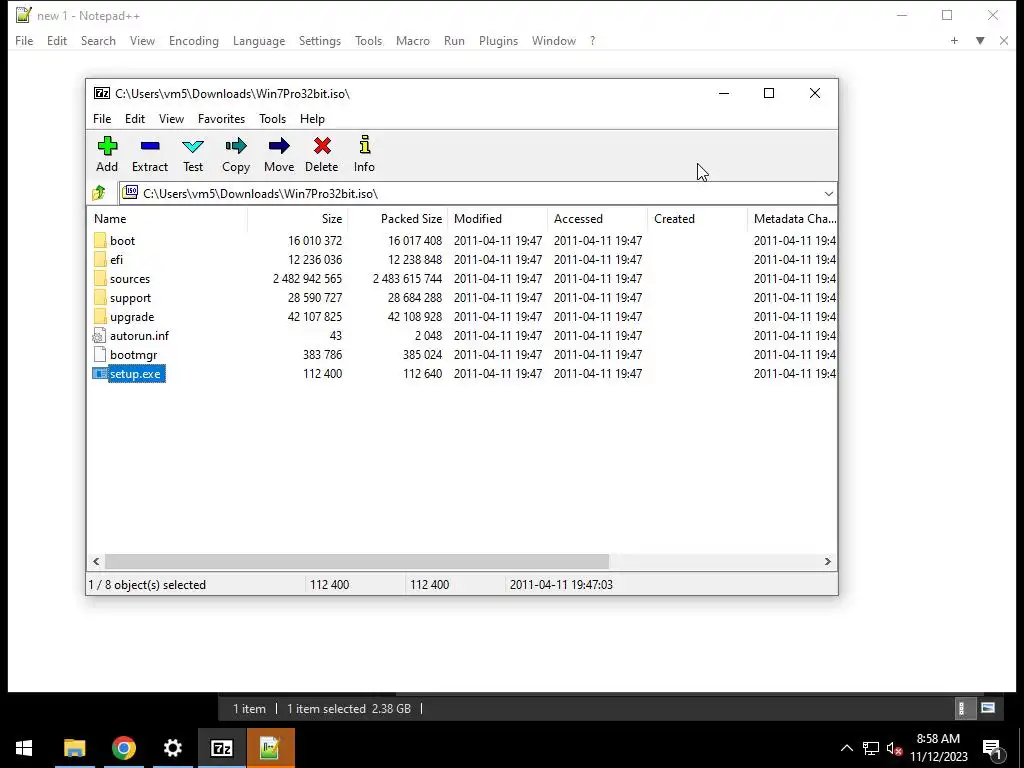The image size is (1024, 768).
Task: Open Notepad++ Macro menu
Action: pos(413,40)
